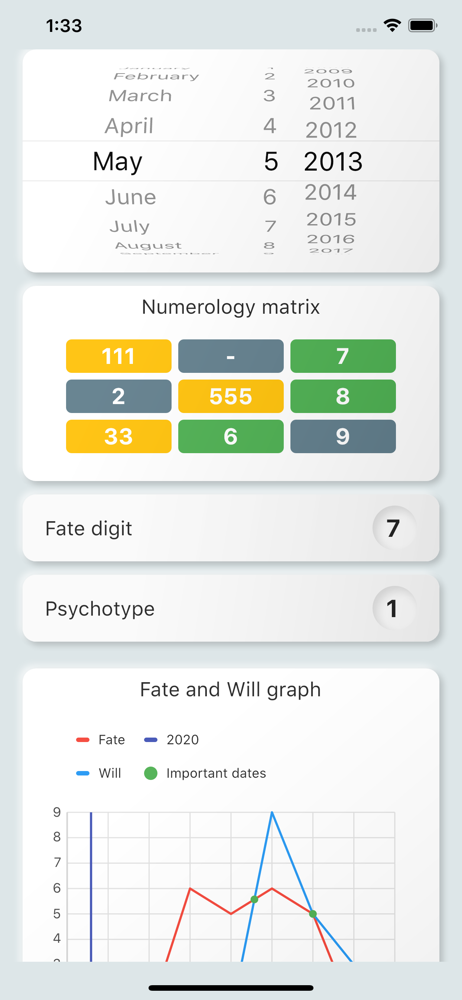
Task: Tap the Psychotype 1 circle badge
Action: 394,608
